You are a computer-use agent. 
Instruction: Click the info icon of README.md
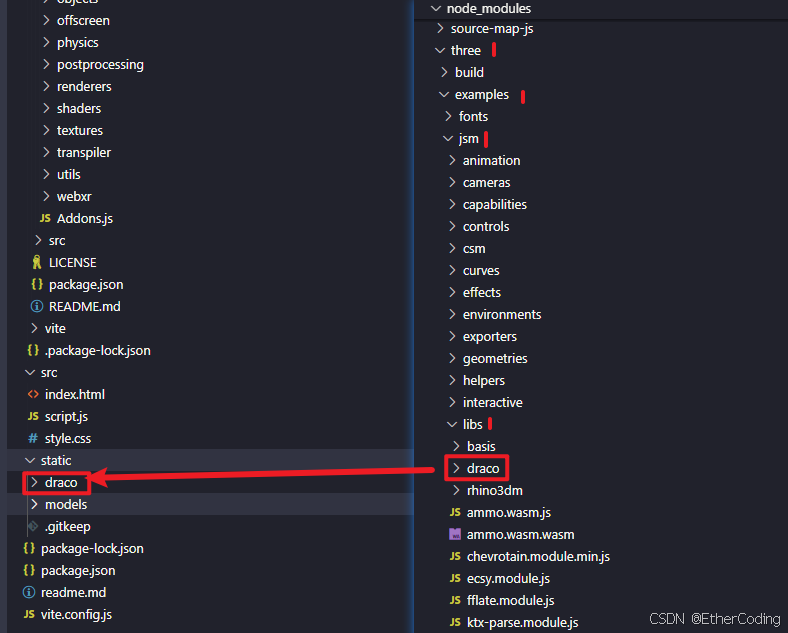point(37,306)
